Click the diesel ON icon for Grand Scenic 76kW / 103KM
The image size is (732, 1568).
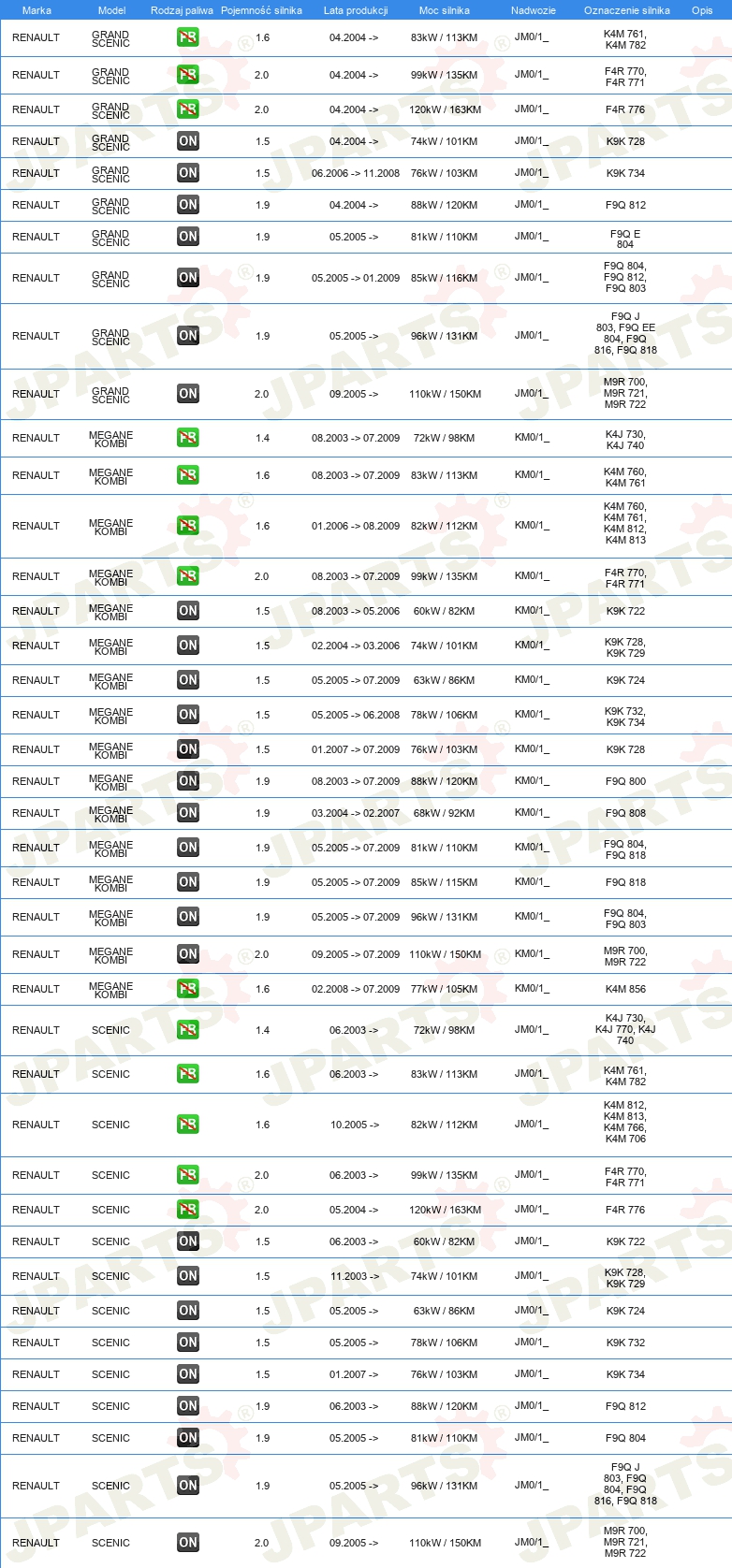(x=188, y=173)
